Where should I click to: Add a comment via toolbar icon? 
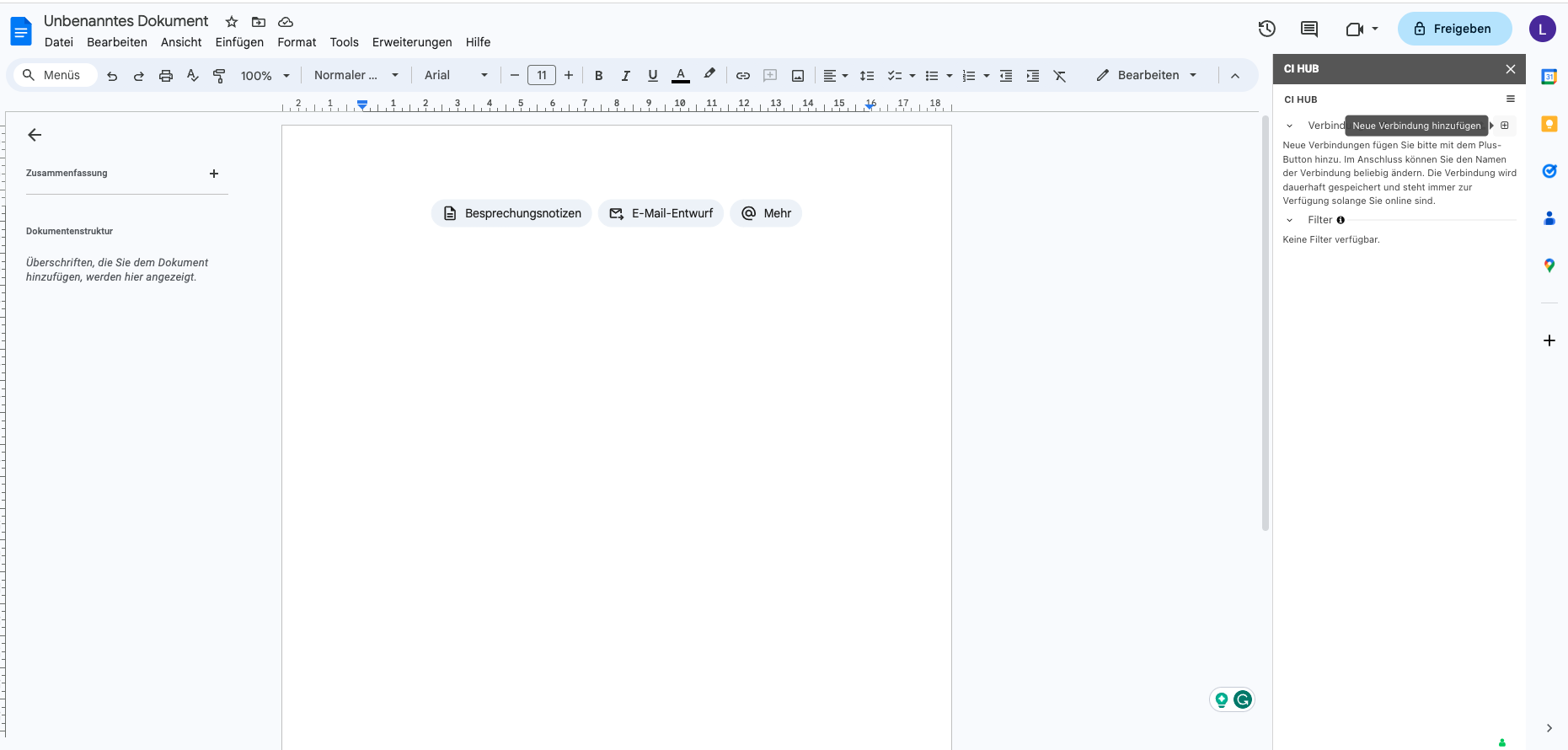tap(770, 76)
